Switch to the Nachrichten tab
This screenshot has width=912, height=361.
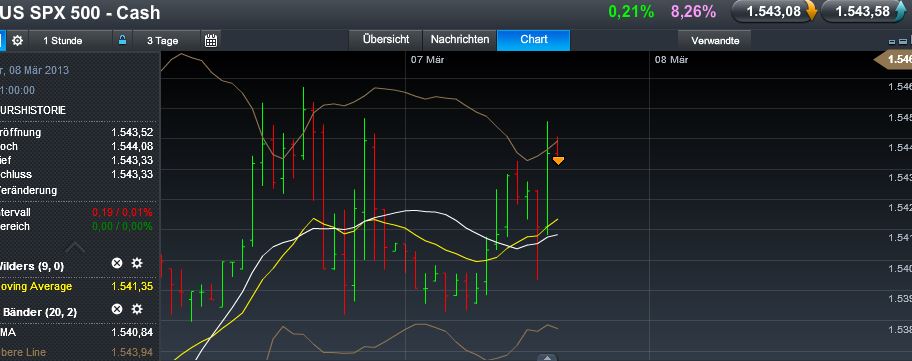coord(459,40)
